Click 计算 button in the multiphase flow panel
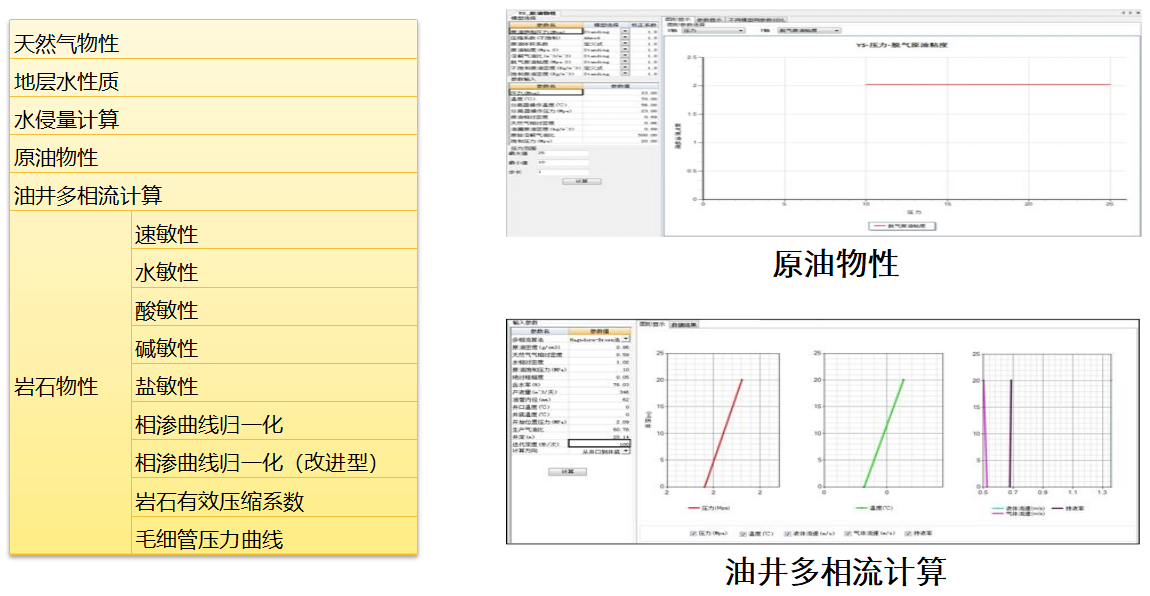This screenshot has height=596, width=1150. pyautogui.click(x=567, y=471)
